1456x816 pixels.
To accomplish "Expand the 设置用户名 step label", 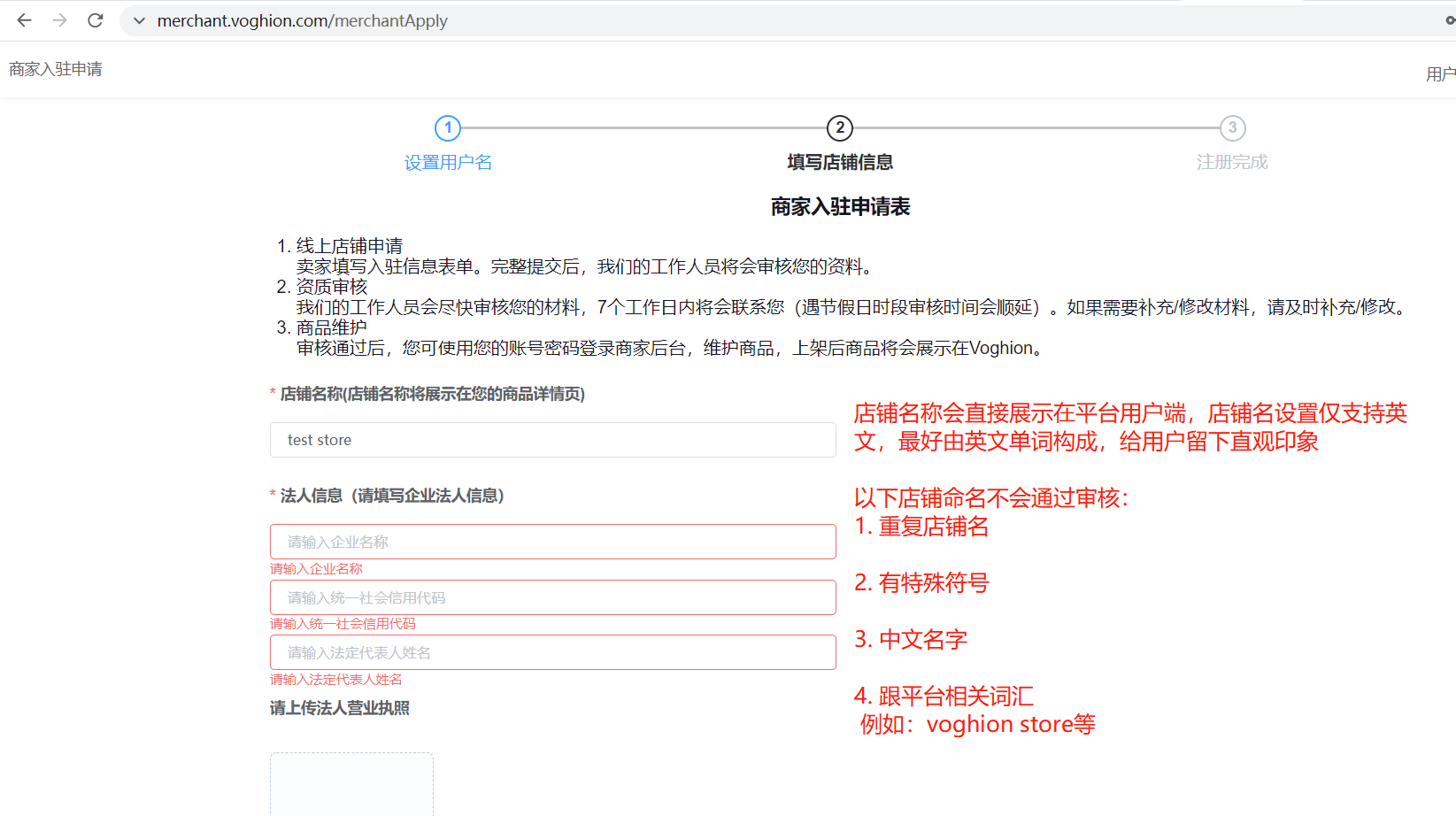I will pos(448,162).
